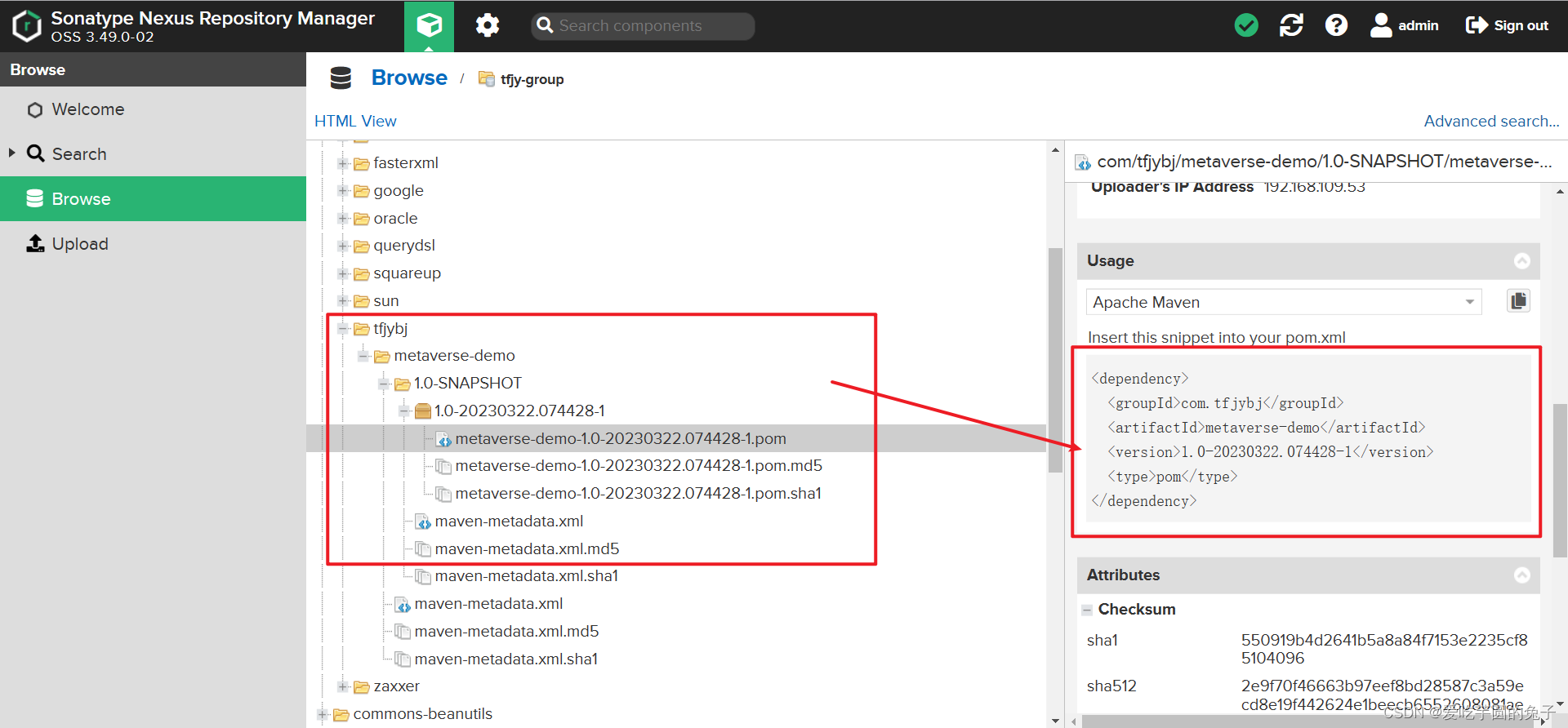Click the file icon in detail panel title
Image resolution: width=1568 pixels, height=728 pixels.
[x=1083, y=162]
